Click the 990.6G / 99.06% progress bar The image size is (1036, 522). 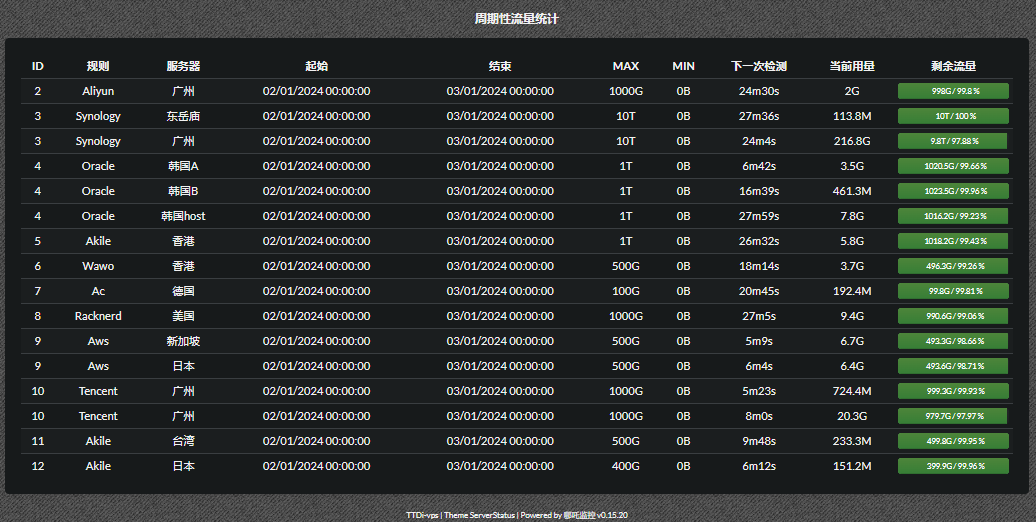click(x=953, y=317)
